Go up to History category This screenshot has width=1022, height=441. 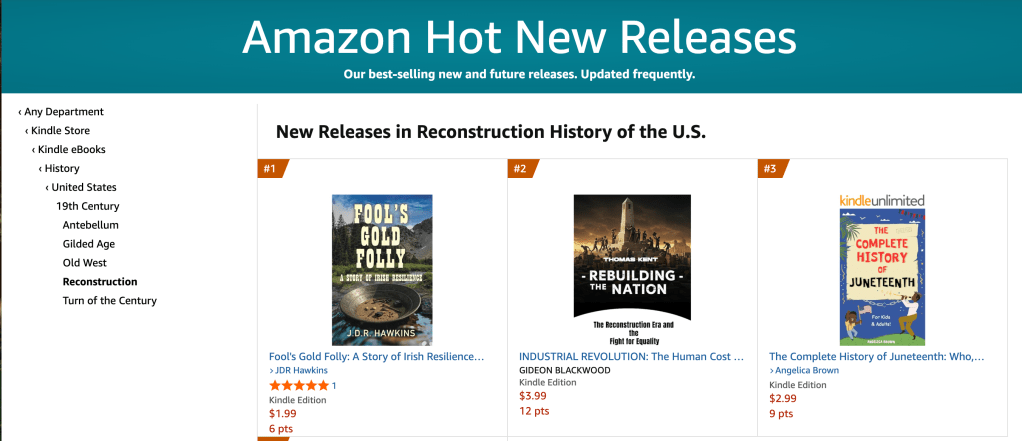(61, 169)
